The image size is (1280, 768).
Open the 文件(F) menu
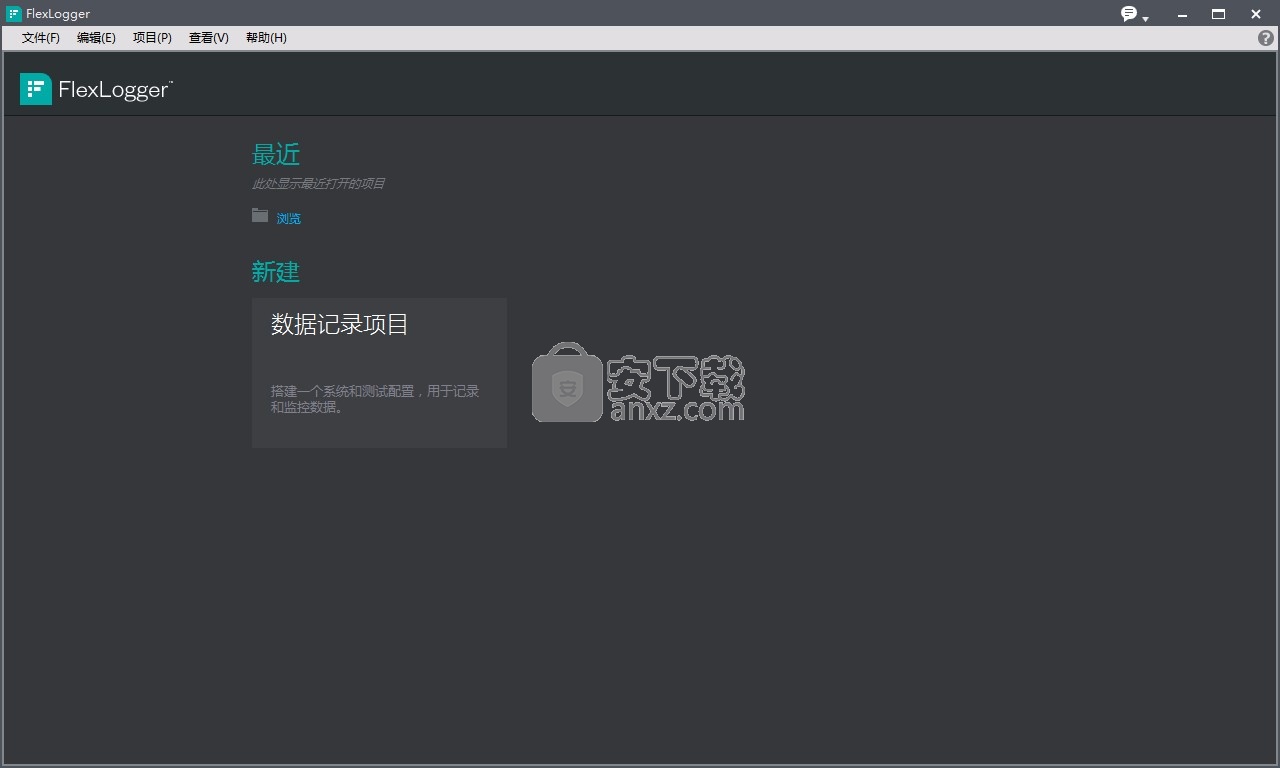coord(41,38)
